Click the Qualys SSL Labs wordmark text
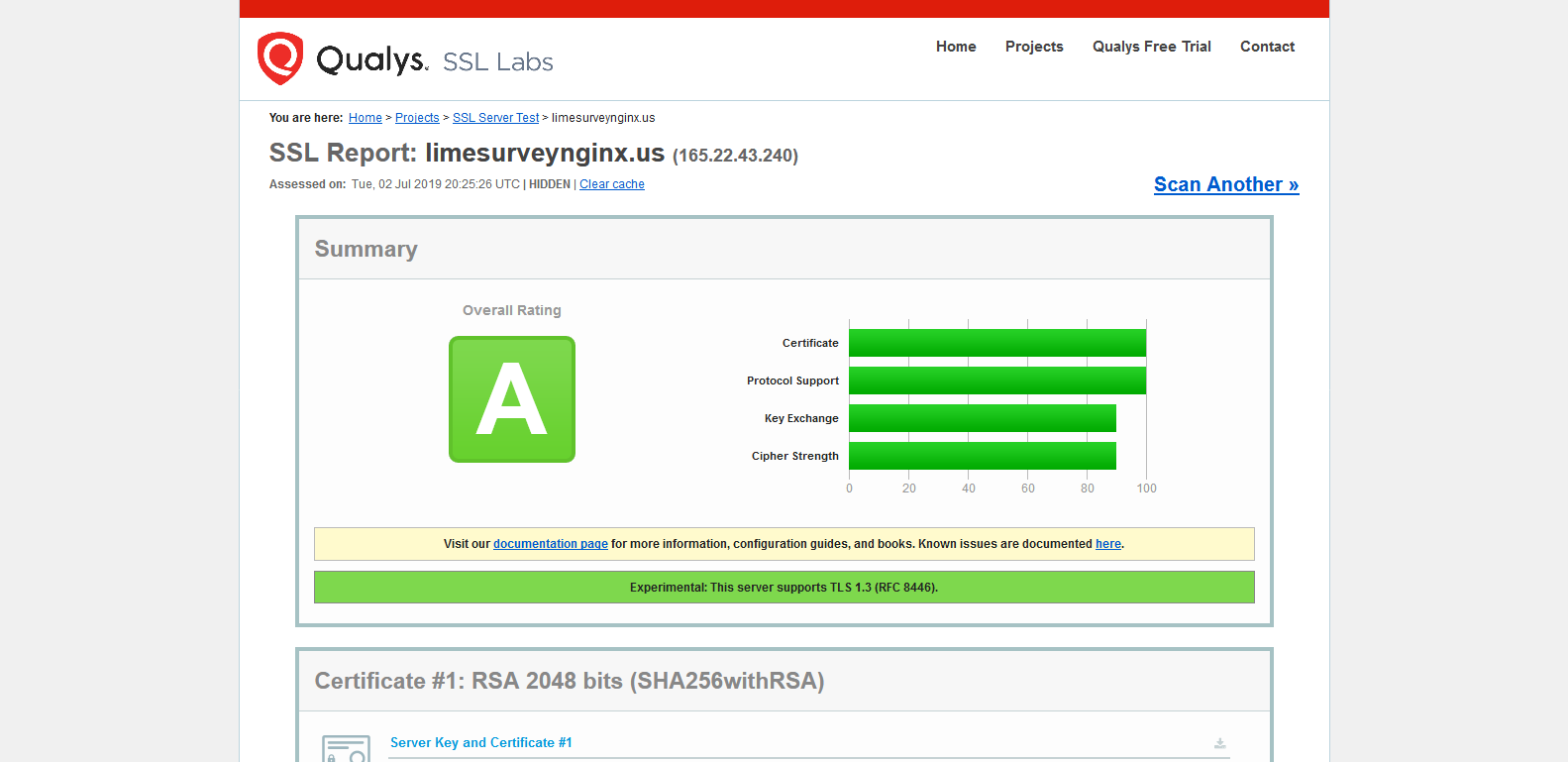Screen dimensions: 1568x762 (434, 60)
